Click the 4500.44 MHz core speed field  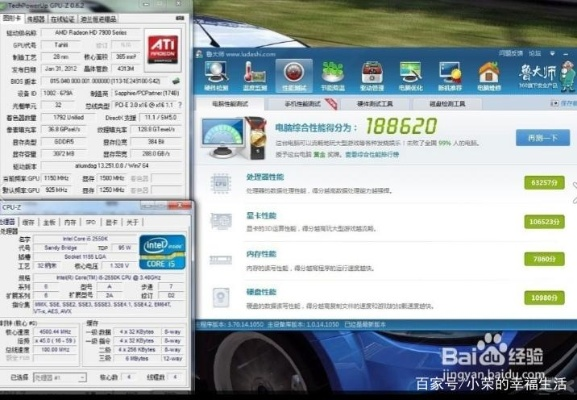[55, 332]
